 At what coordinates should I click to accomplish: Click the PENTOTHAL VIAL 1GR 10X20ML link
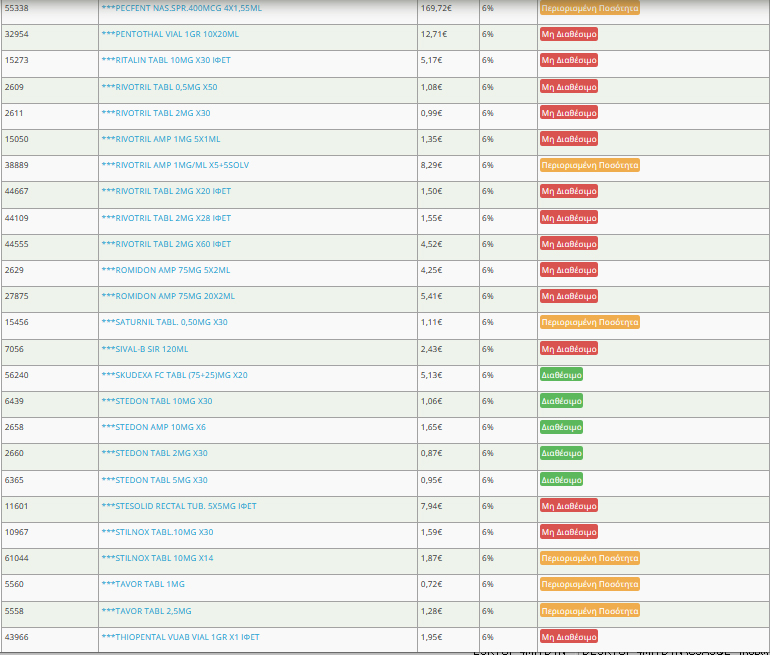coord(170,34)
